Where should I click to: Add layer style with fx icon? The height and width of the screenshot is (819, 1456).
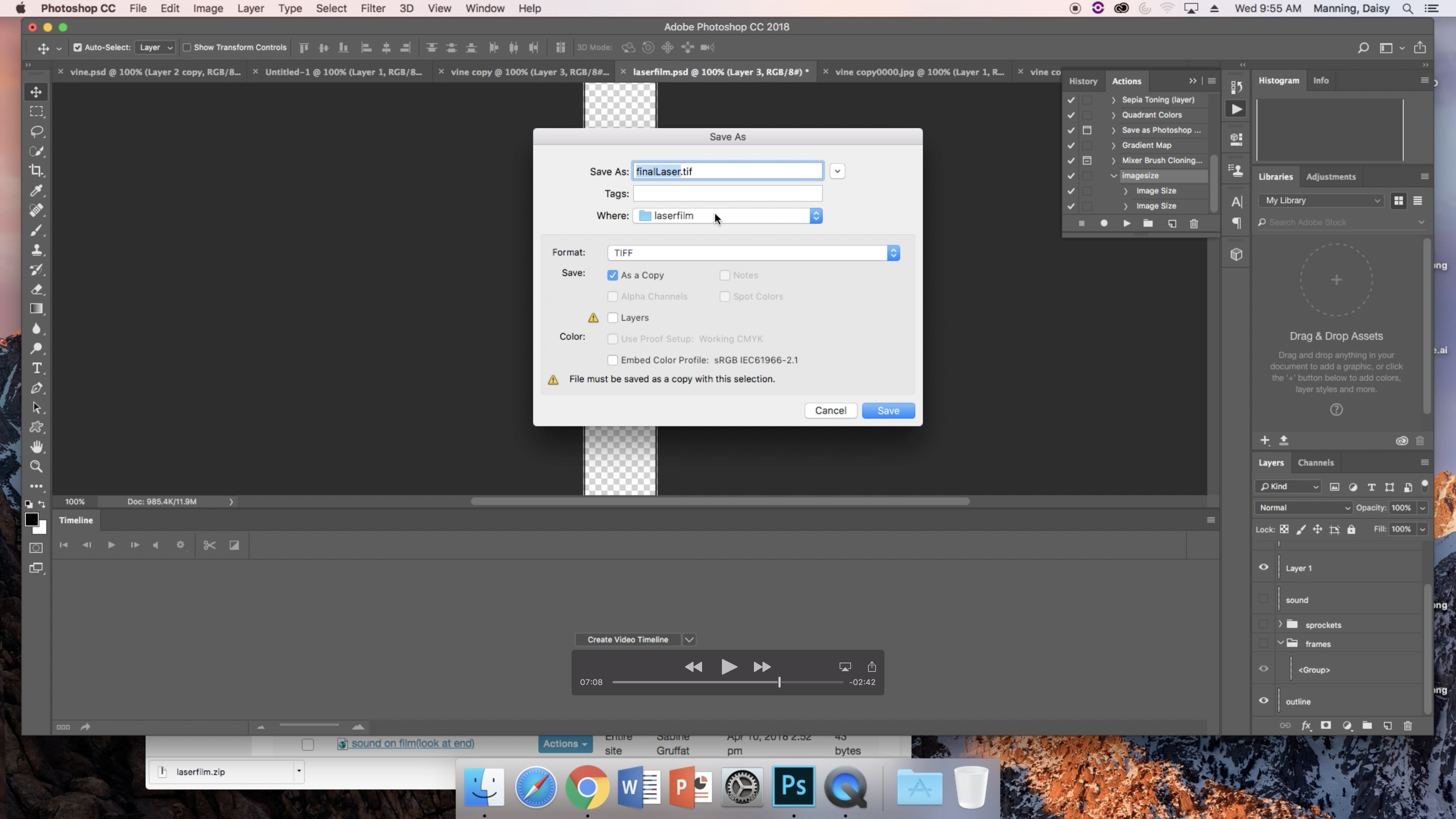coord(1306,726)
